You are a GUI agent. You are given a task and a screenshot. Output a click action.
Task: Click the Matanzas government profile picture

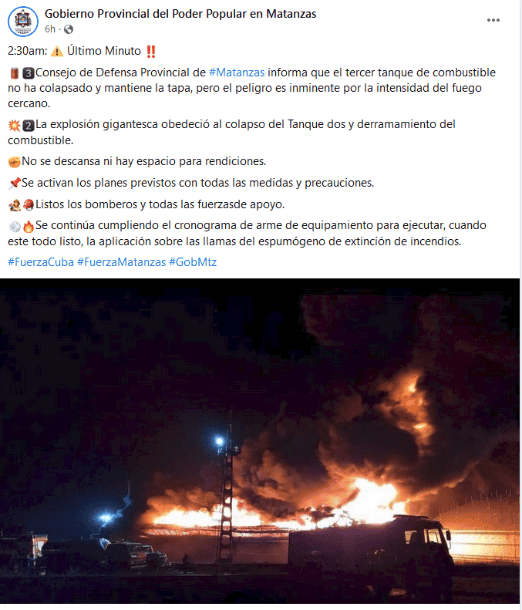(23, 21)
